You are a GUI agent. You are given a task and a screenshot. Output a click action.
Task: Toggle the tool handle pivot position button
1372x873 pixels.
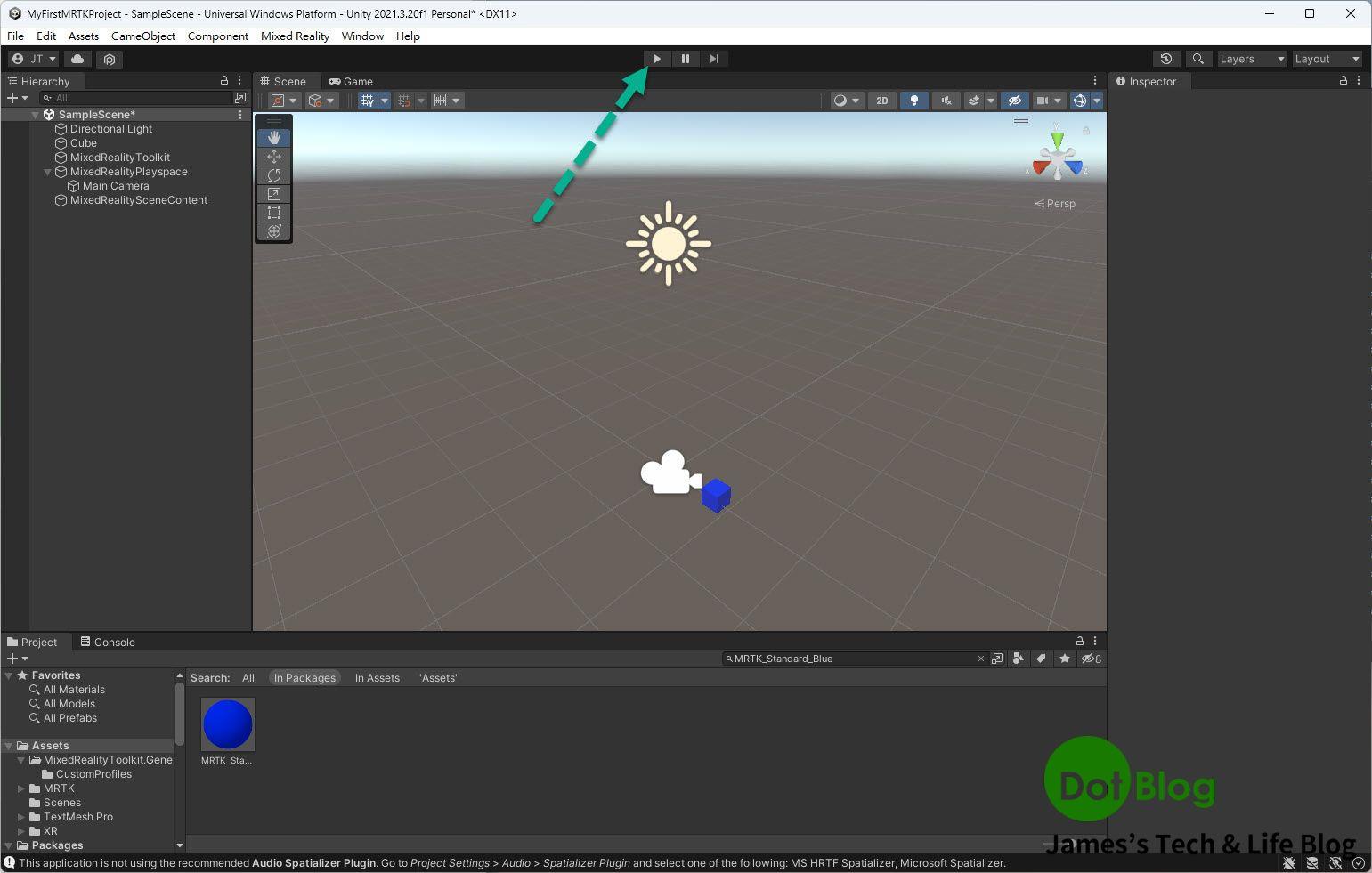[284, 101]
